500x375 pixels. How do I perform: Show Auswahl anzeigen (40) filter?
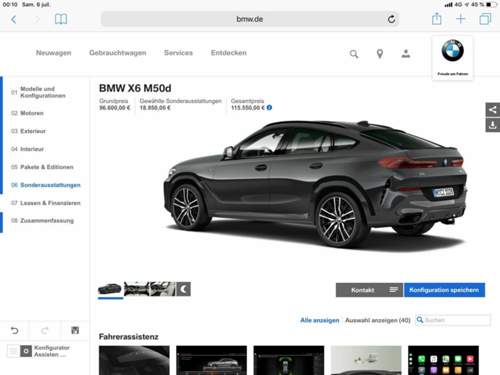(x=378, y=320)
